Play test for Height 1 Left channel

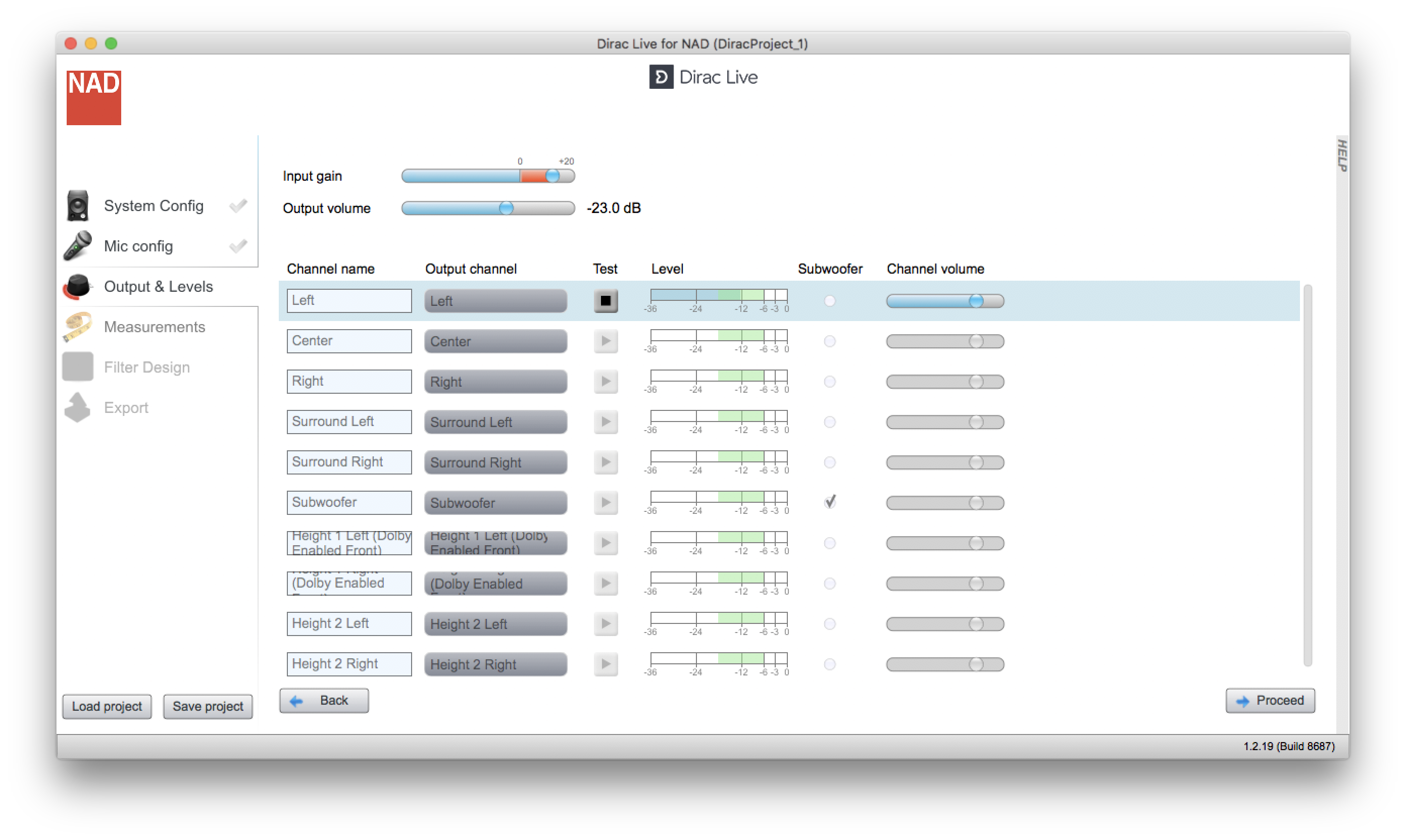606,543
